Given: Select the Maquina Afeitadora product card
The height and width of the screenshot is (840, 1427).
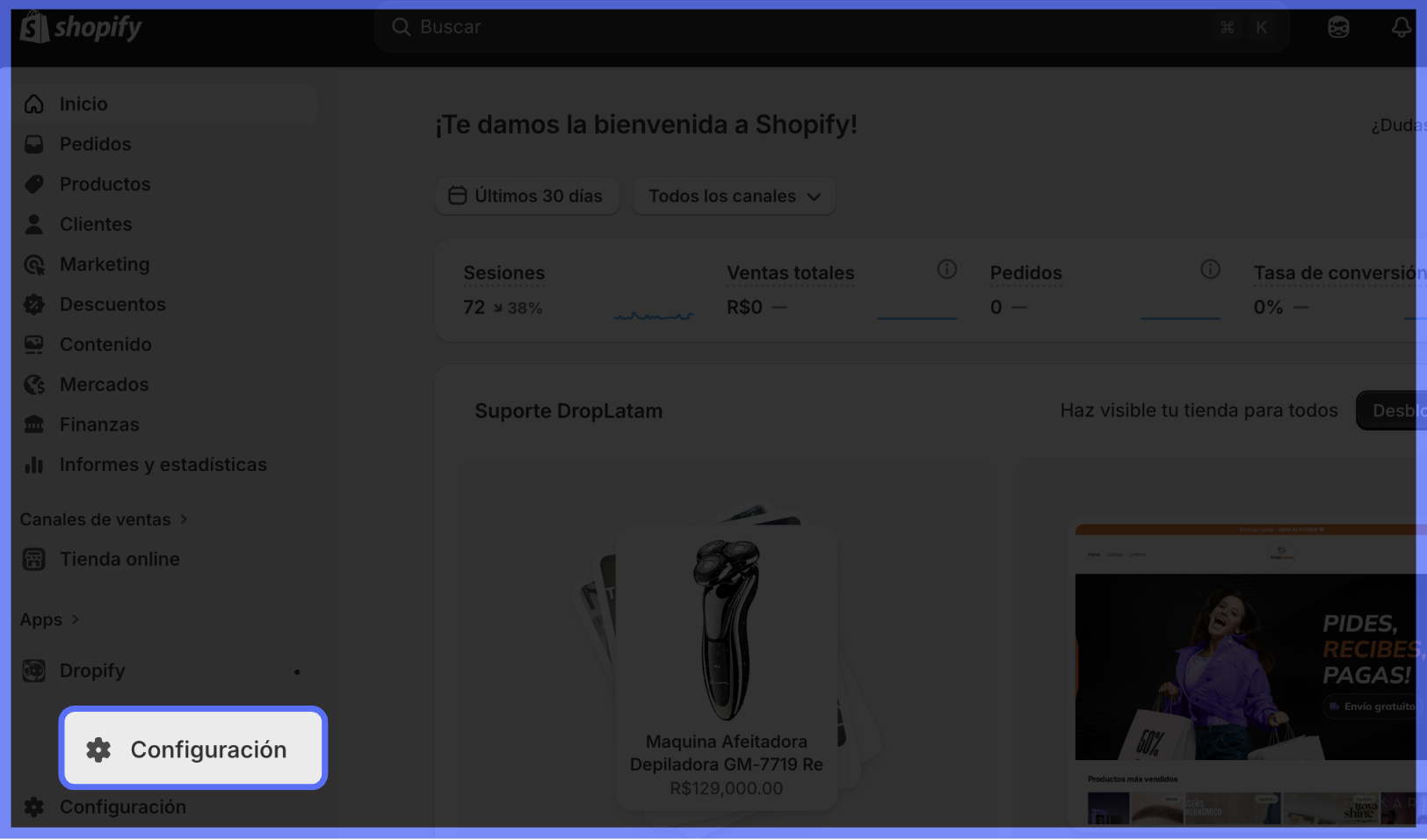Looking at the screenshot, I should (x=726, y=668).
